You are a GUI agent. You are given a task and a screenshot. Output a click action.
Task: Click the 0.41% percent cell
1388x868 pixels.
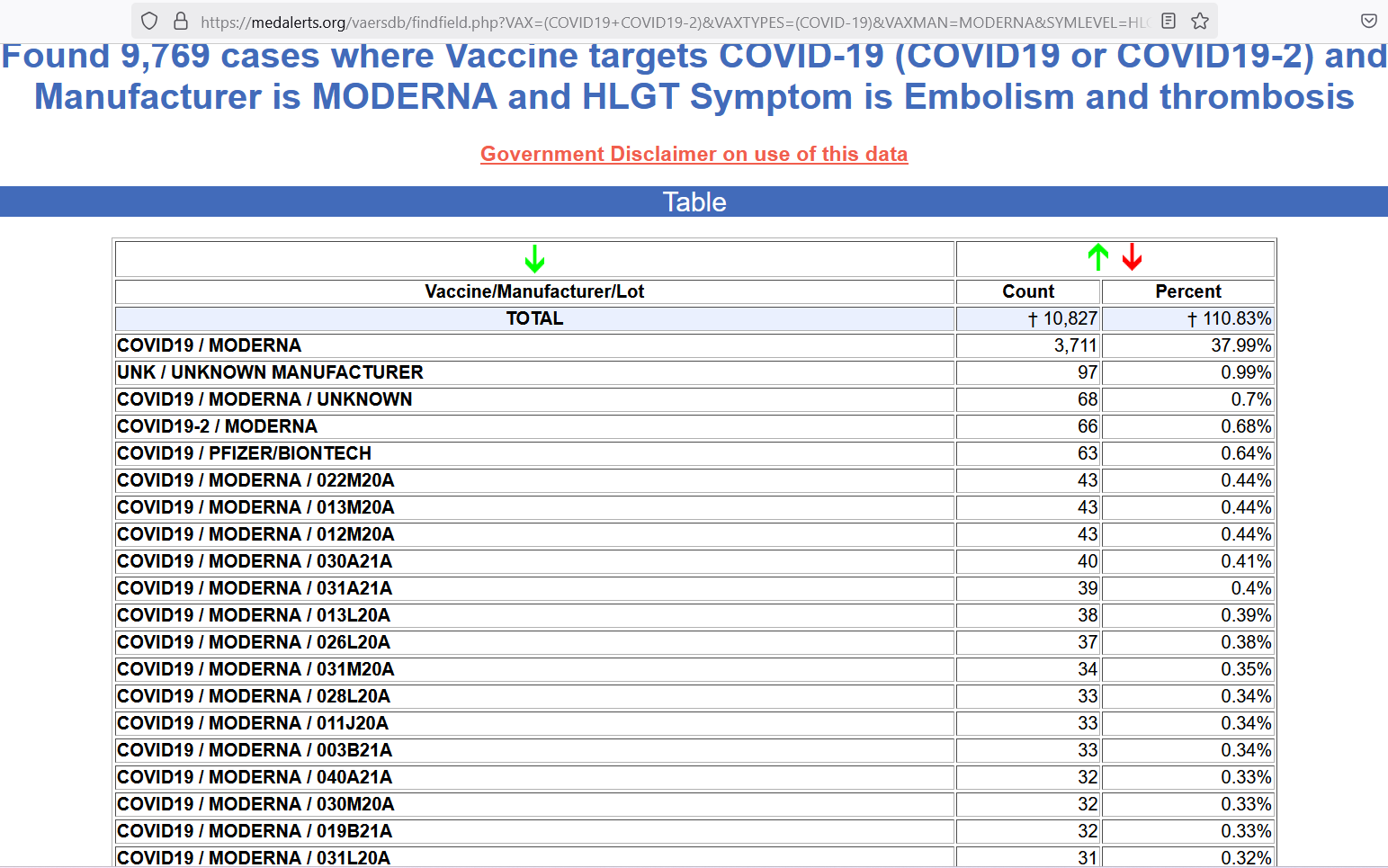1188,561
